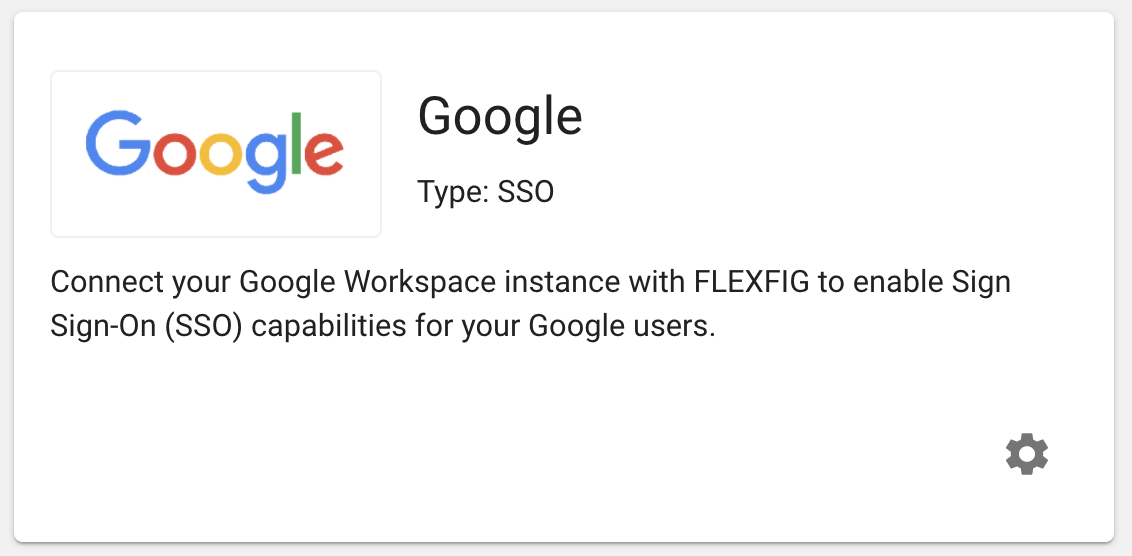Select the Google card title heading
1132x556 pixels.
pyautogui.click(x=500, y=117)
